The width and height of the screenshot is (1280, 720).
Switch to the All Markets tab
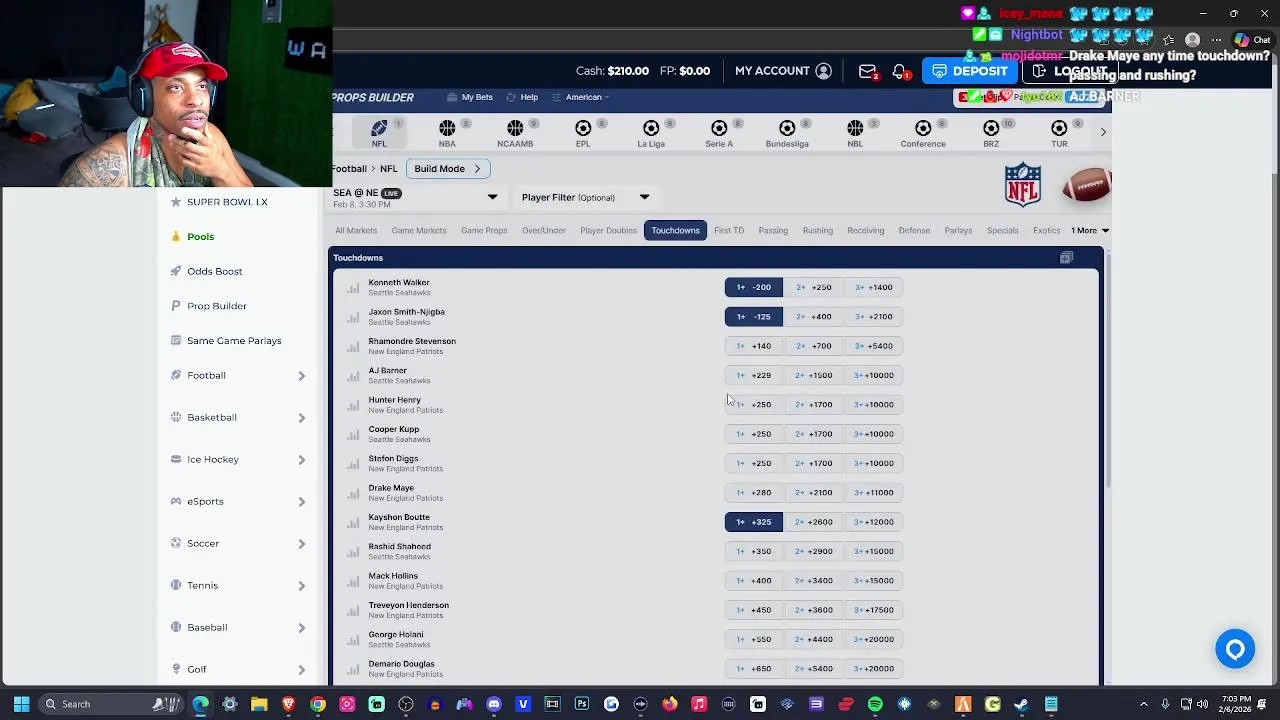(x=356, y=231)
